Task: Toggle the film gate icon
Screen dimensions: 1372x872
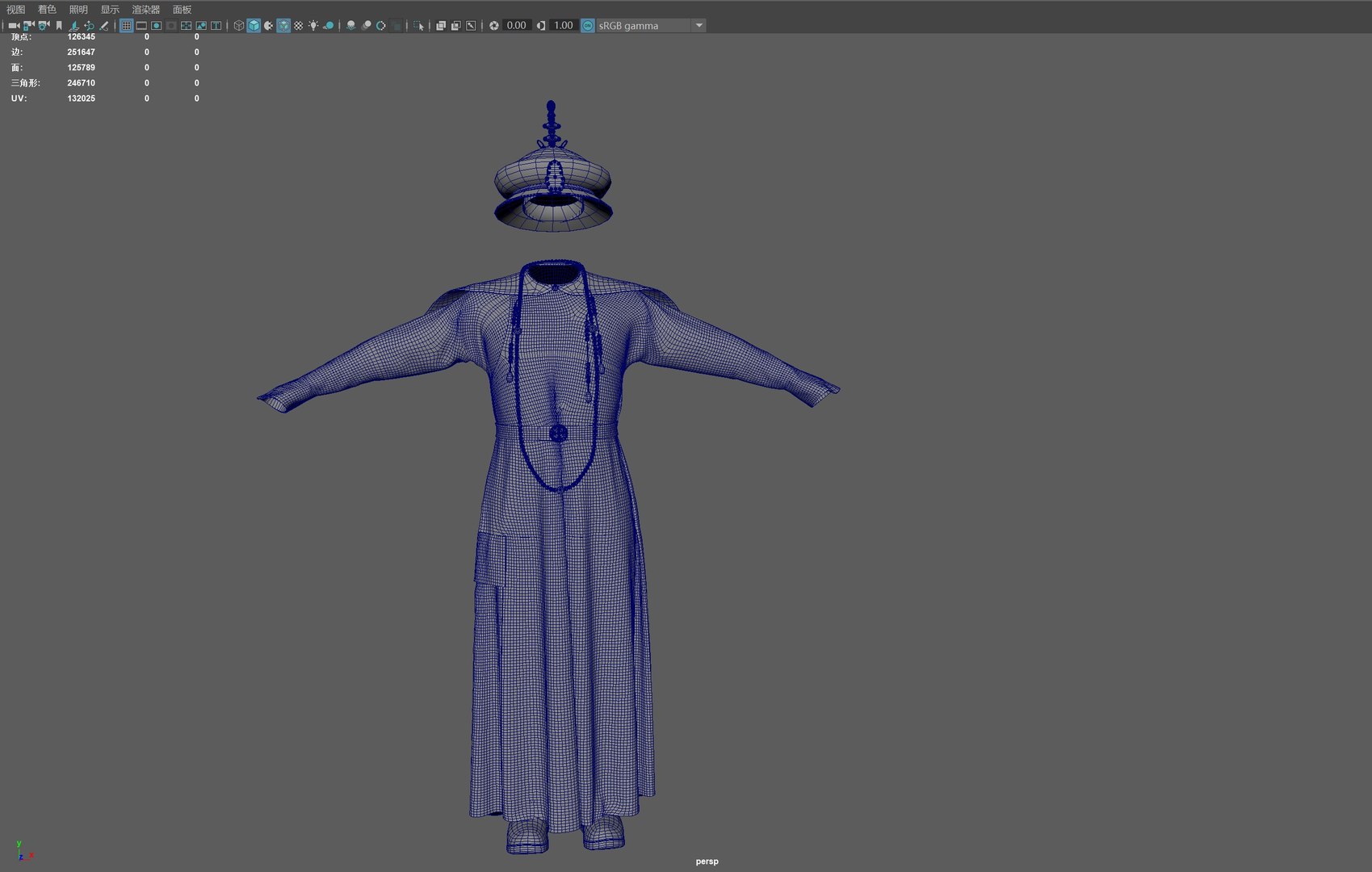Action: pyautogui.click(x=141, y=26)
